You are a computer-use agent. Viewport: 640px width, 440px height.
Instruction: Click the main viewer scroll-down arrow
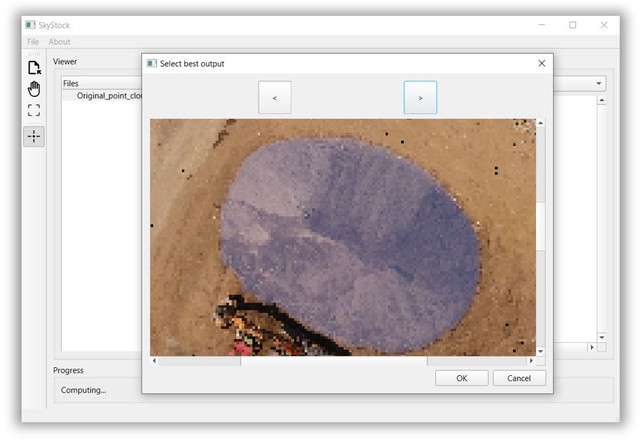tap(602, 338)
